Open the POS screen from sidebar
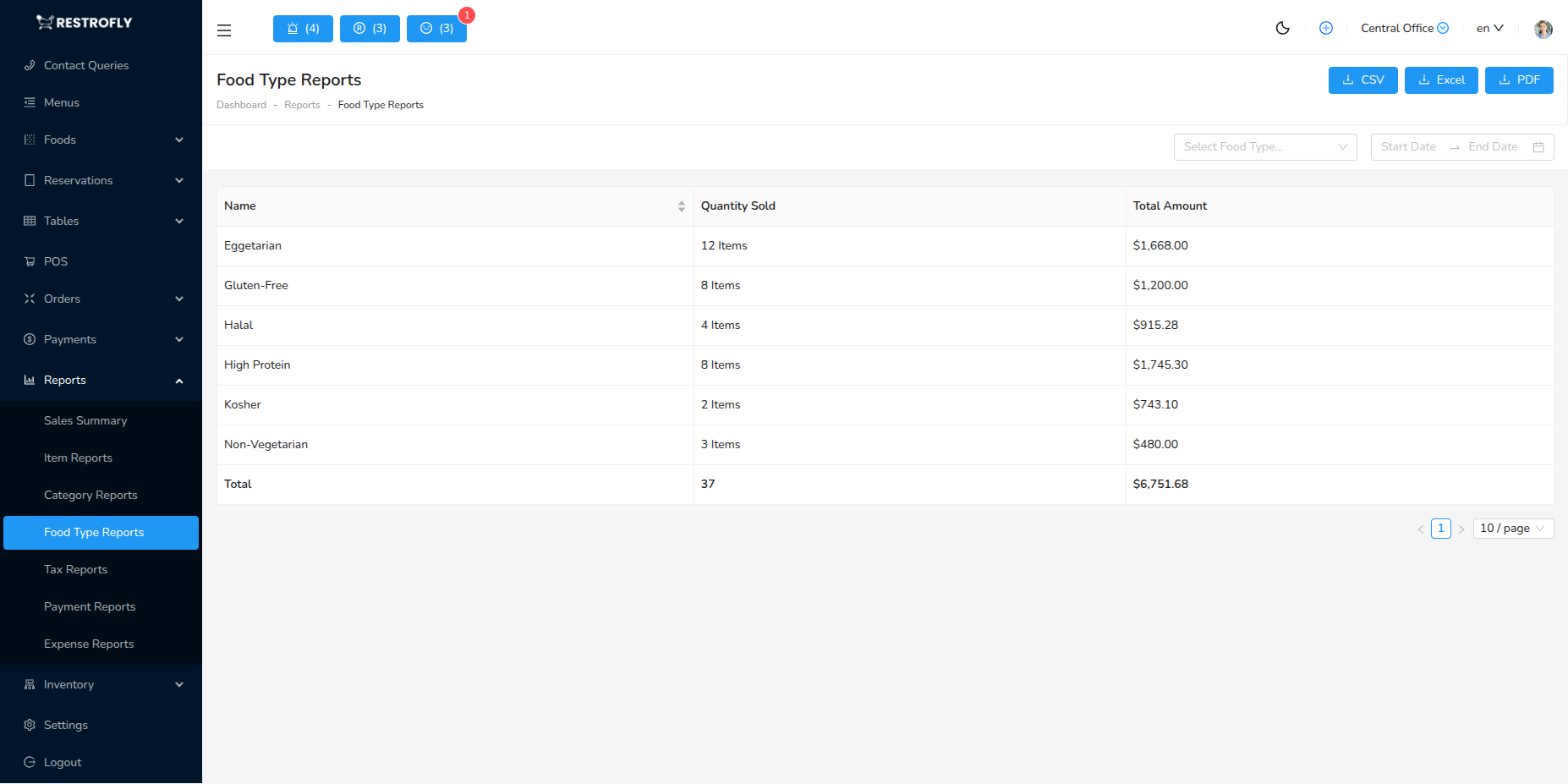Image resolution: width=1568 pixels, height=784 pixels. pyautogui.click(x=55, y=261)
